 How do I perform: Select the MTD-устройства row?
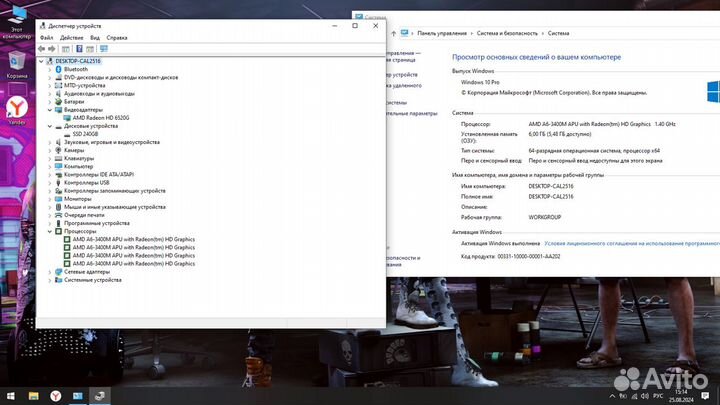[x=84, y=85]
